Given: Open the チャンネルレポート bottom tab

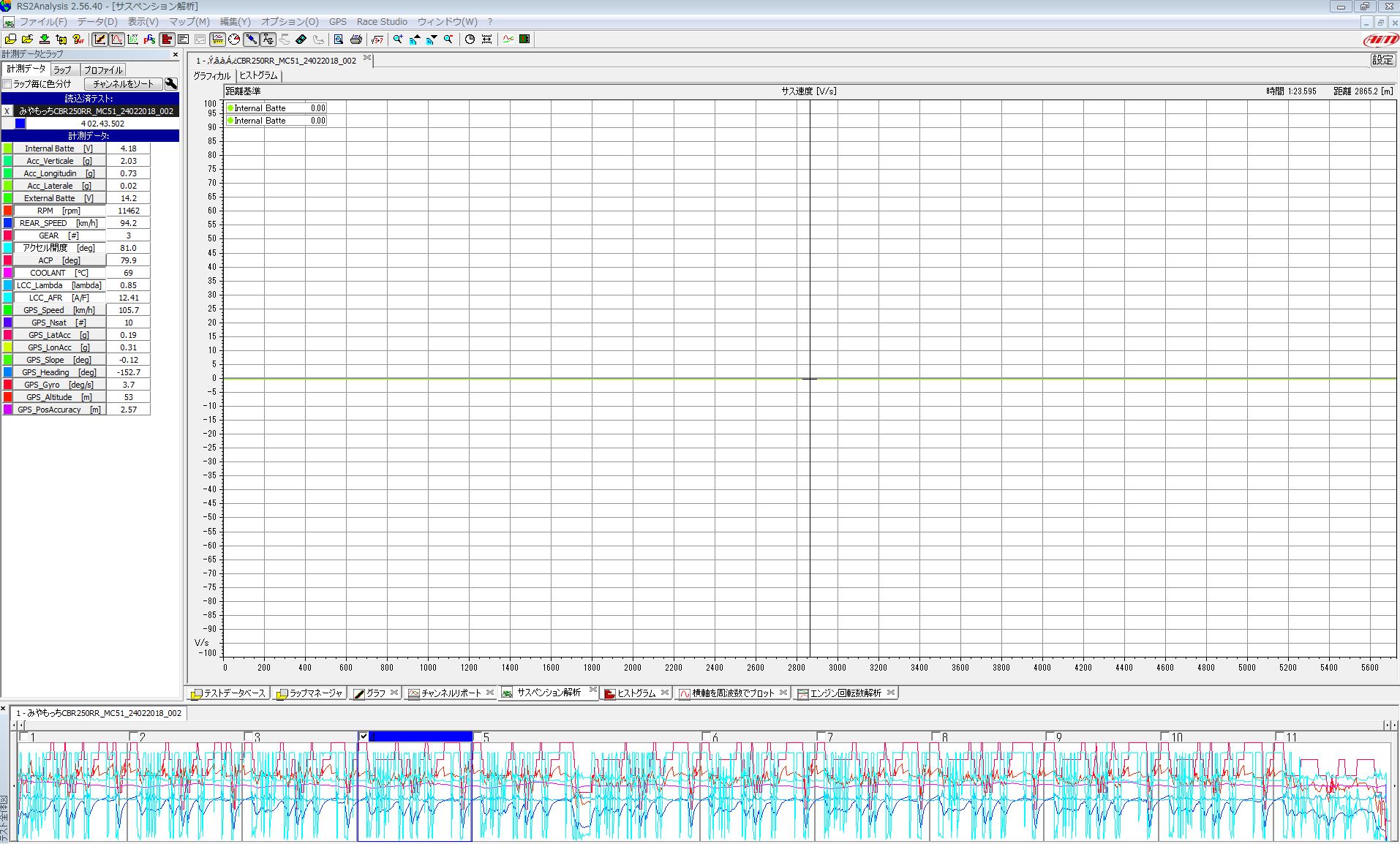Looking at the screenshot, I should click(x=451, y=693).
